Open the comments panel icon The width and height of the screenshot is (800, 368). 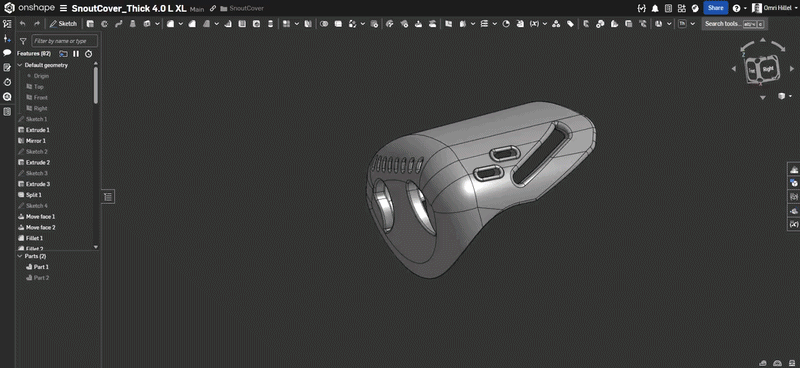click(7, 53)
